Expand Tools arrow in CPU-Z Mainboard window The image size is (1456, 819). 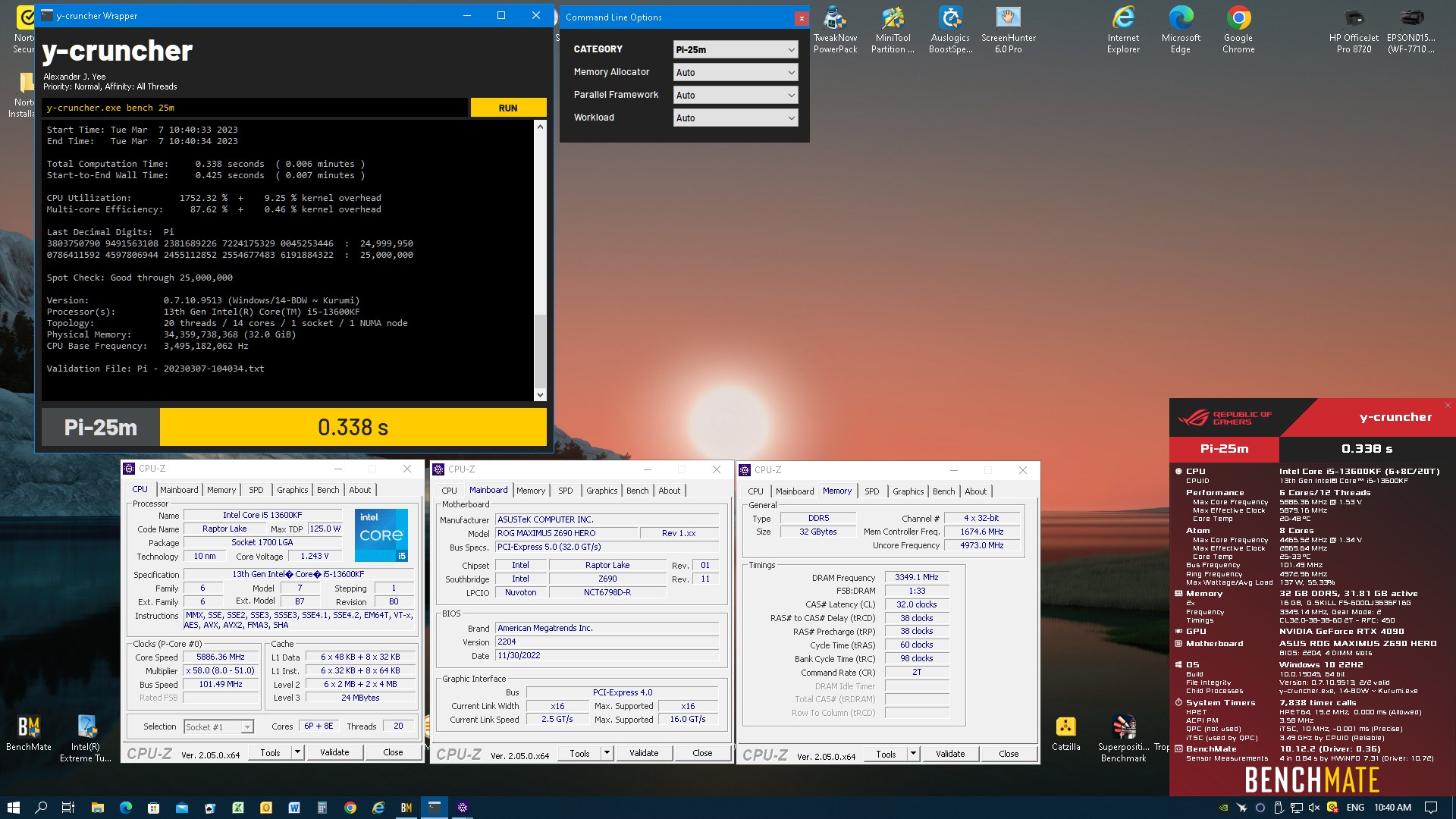pos(607,753)
